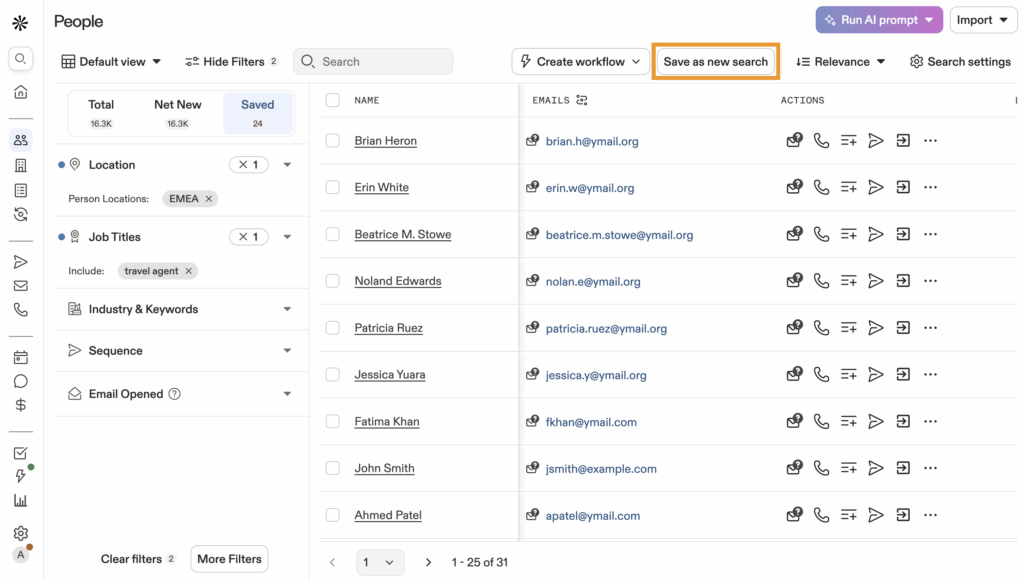Open the Default view dropdown

pos(111,62)
